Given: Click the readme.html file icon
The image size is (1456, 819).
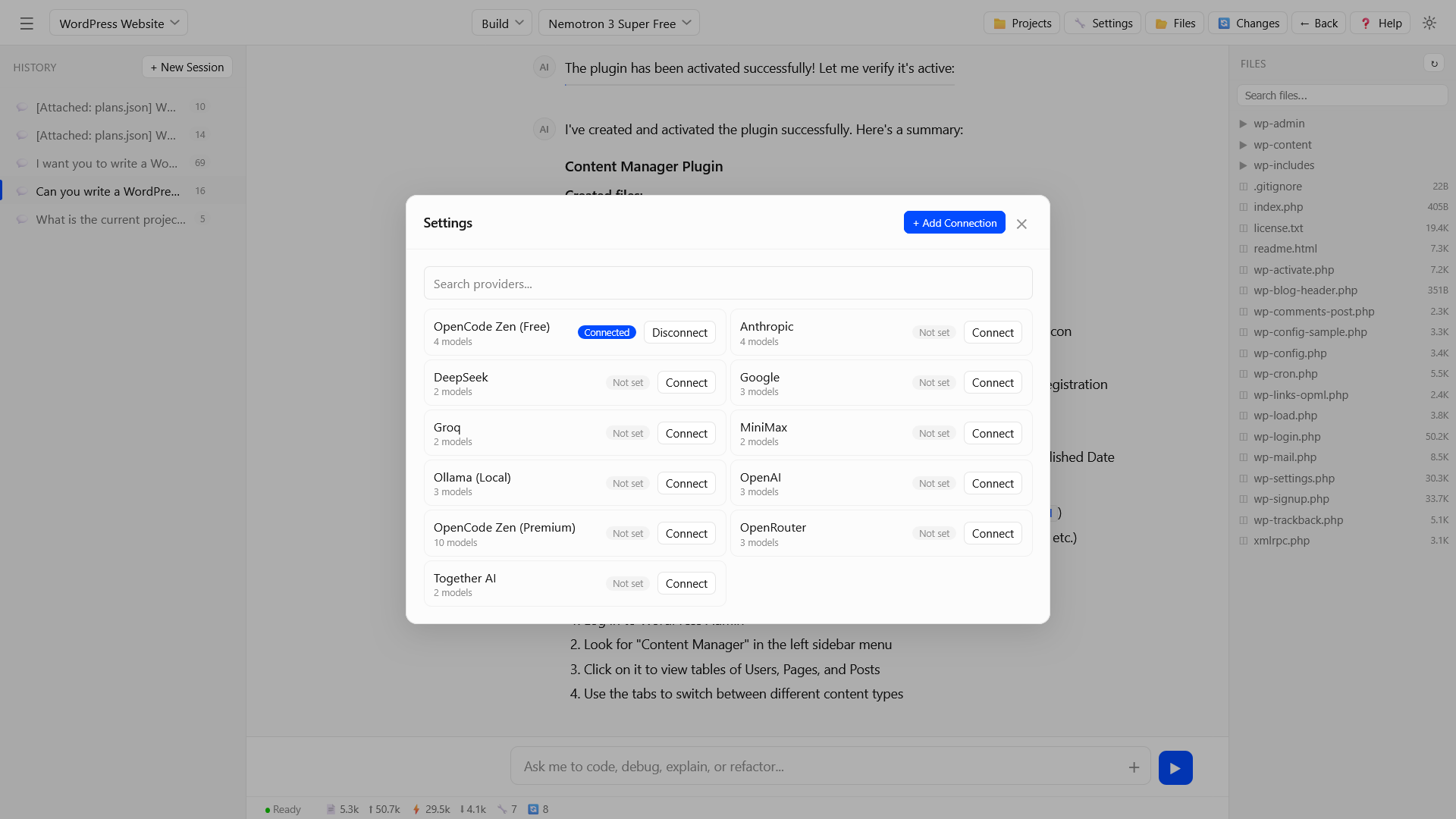Looking at the screenshot, I should click(1243, 249).
